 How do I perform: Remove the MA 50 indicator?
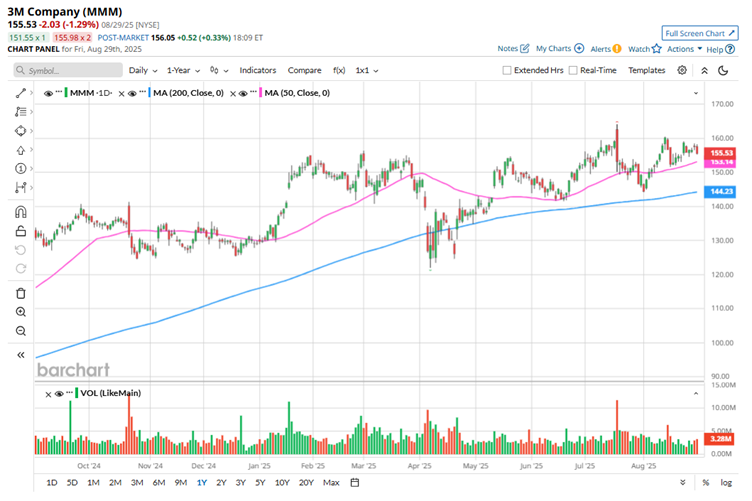click(x=233, y=93)
